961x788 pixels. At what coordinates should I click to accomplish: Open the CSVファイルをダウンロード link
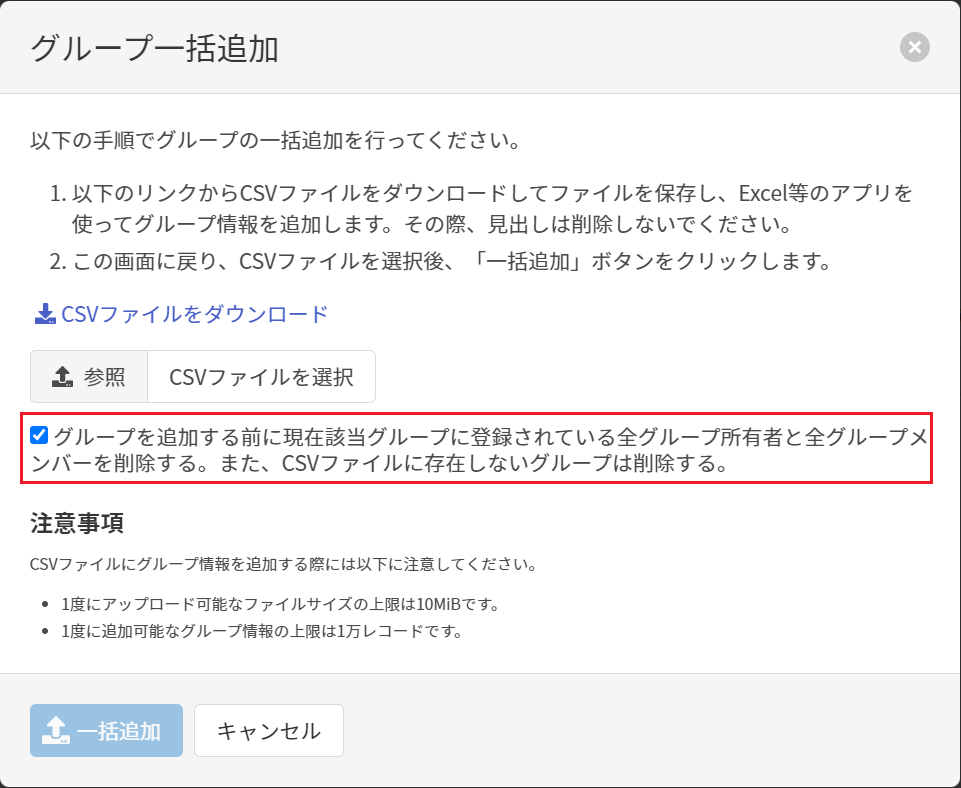point(194,314)
